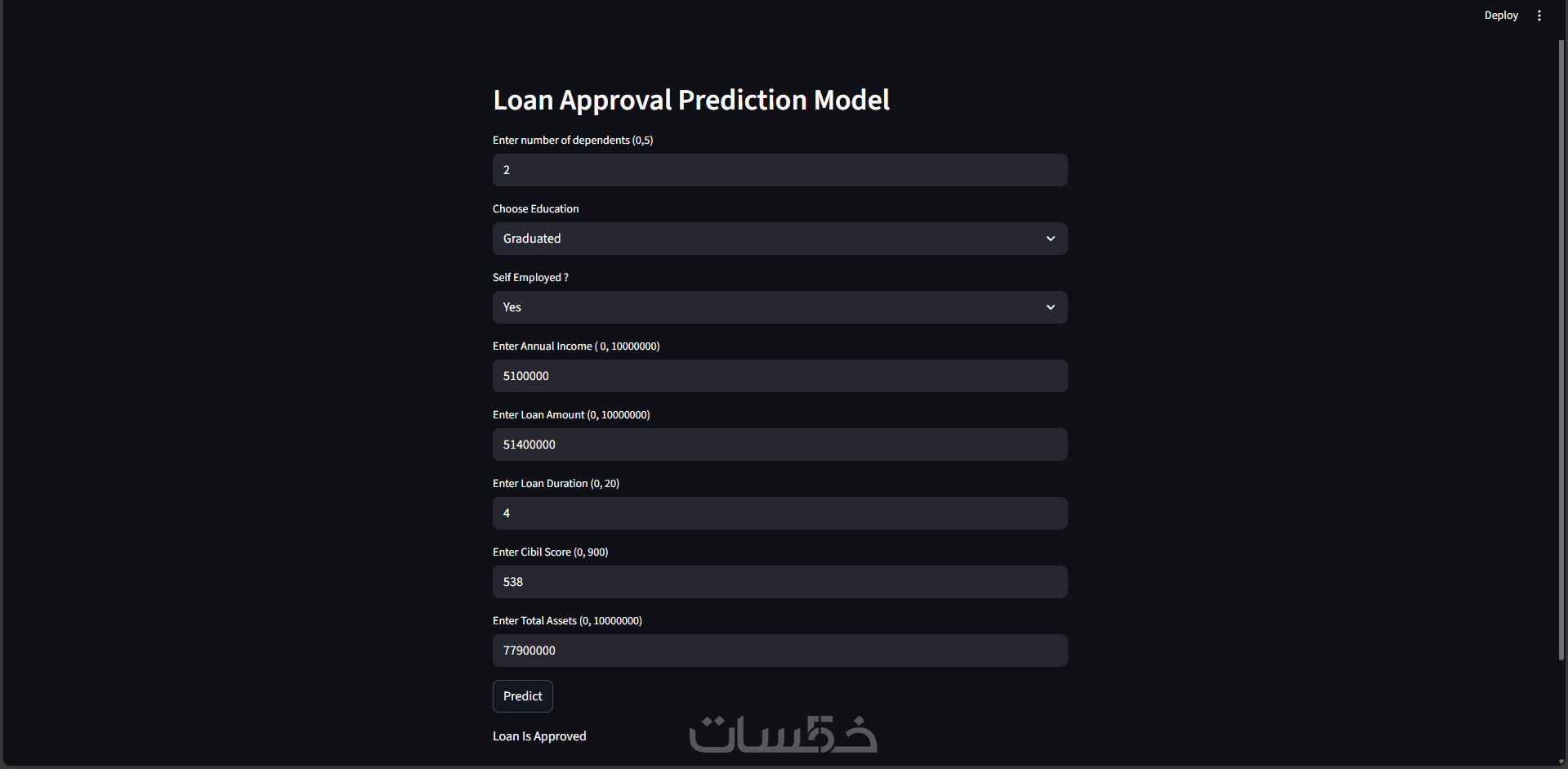The width and height of the screenshot is (1568, 769).
Task: Click the 'Yes' selected self-employed value
Action: (512, 307)
